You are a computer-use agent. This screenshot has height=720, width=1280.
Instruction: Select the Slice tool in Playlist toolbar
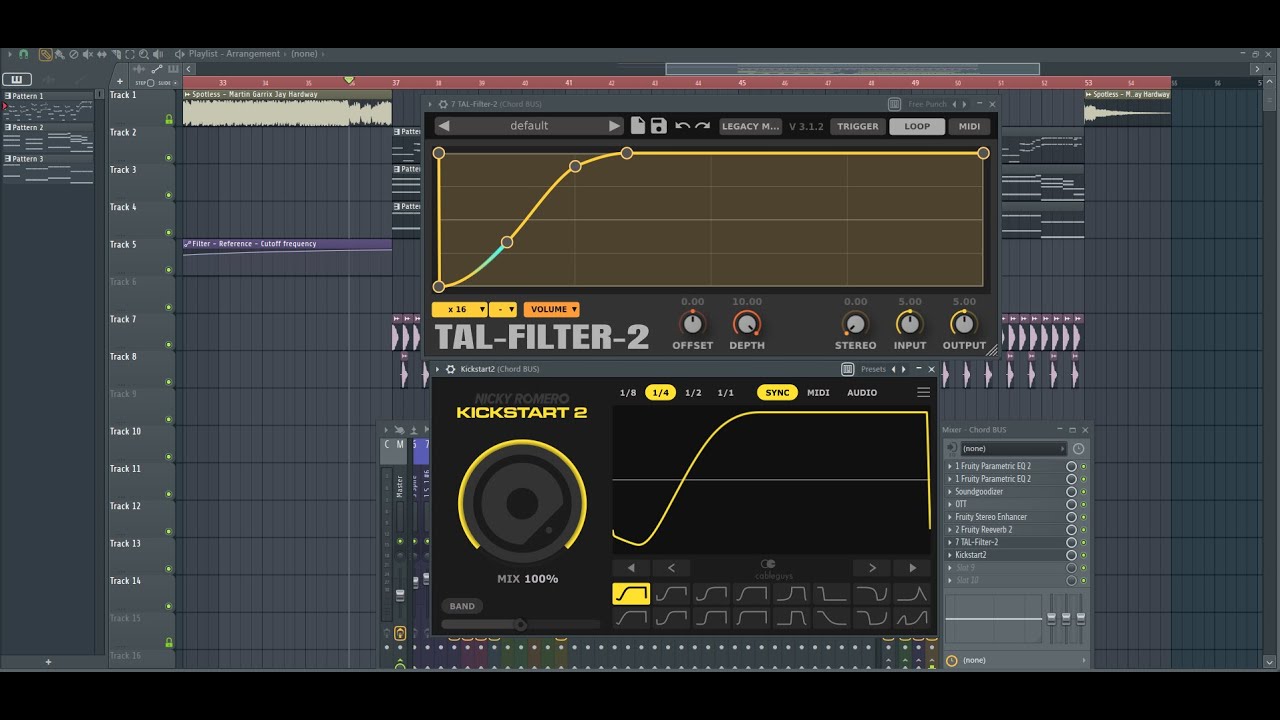pos(117,54)
